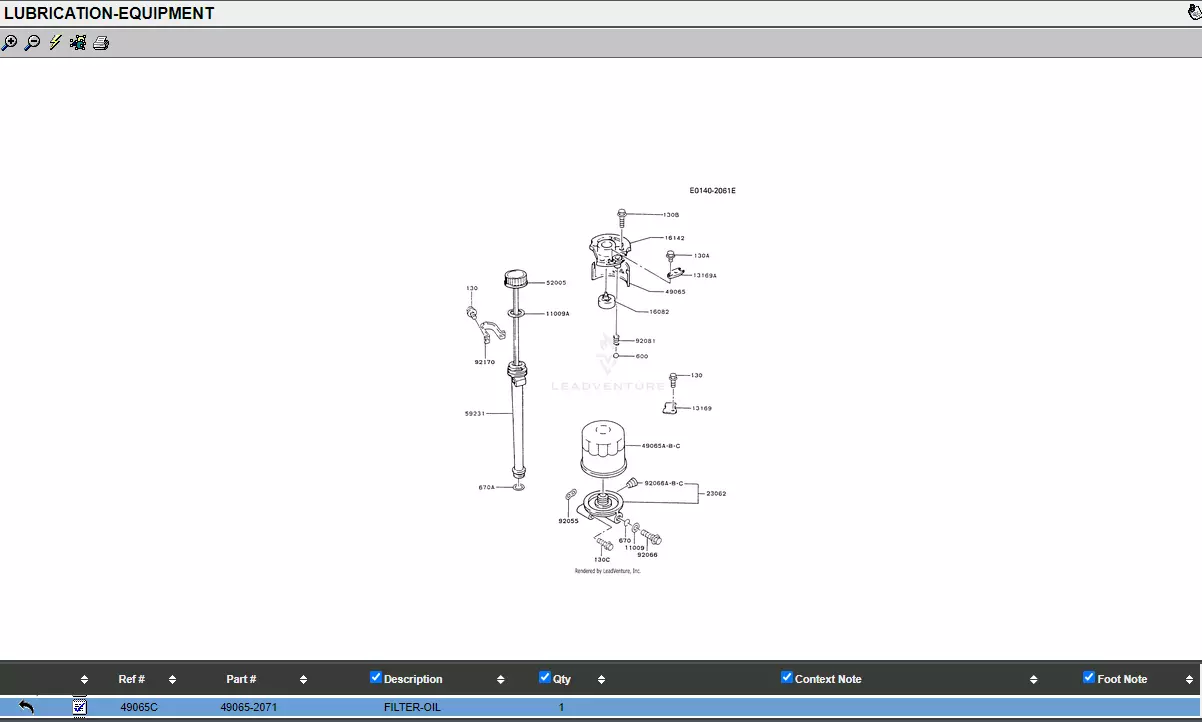Click the add-to-list icon in FILTER-OIL row
Viewport: 1202px width, 722px height.
tap(80, 707)
